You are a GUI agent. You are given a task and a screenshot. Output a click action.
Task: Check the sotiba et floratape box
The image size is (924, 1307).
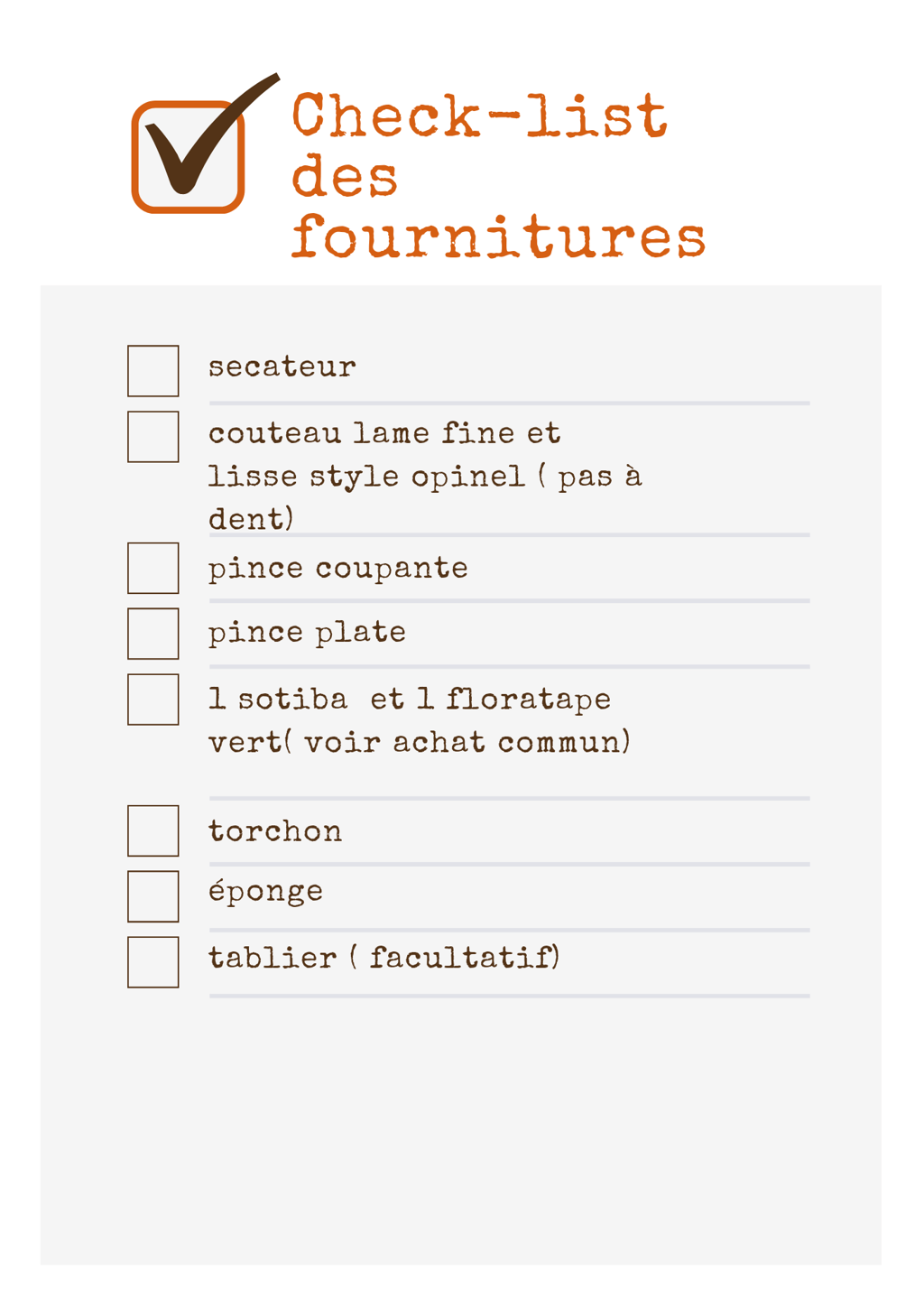point(153,700)
